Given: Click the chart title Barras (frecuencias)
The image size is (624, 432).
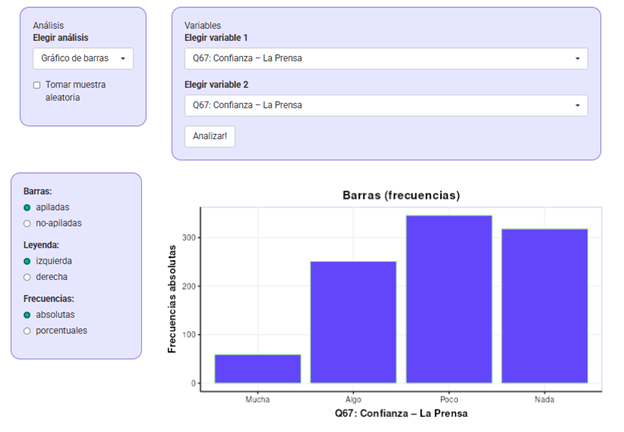Looking at the screenshot, I should tap(401, 195).
